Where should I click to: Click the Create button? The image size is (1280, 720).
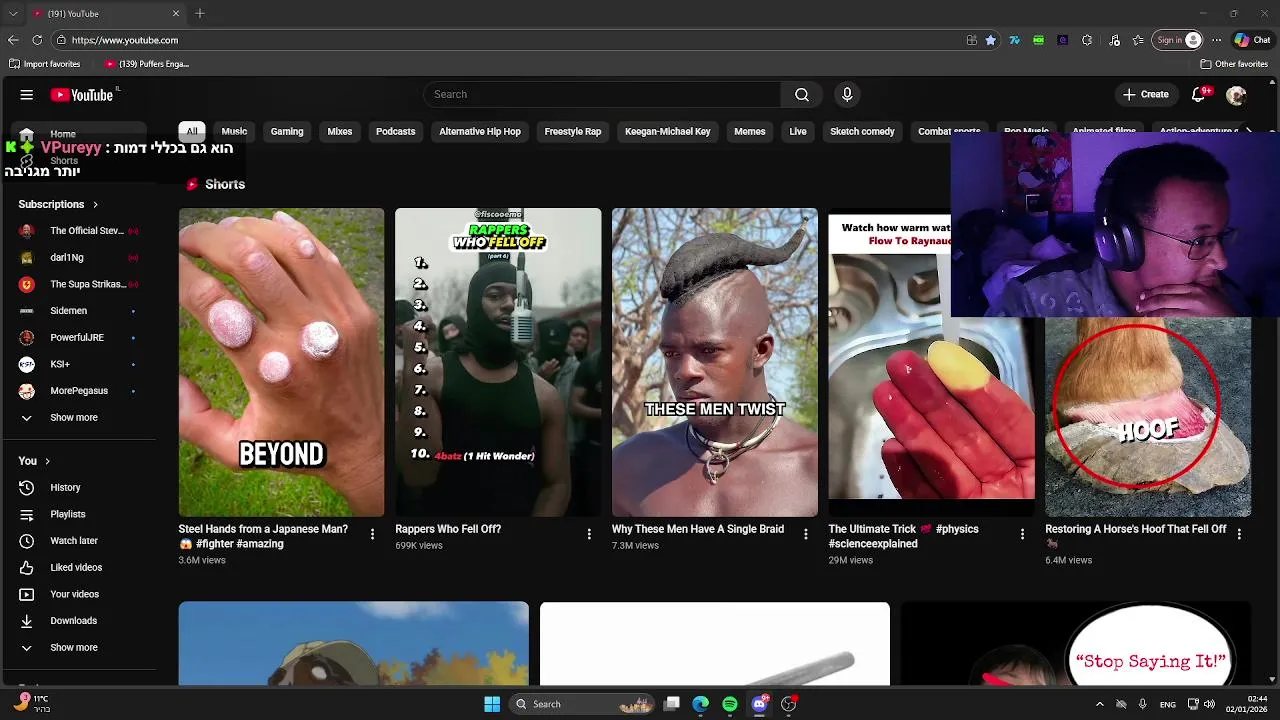click(x=1145, y=94)
